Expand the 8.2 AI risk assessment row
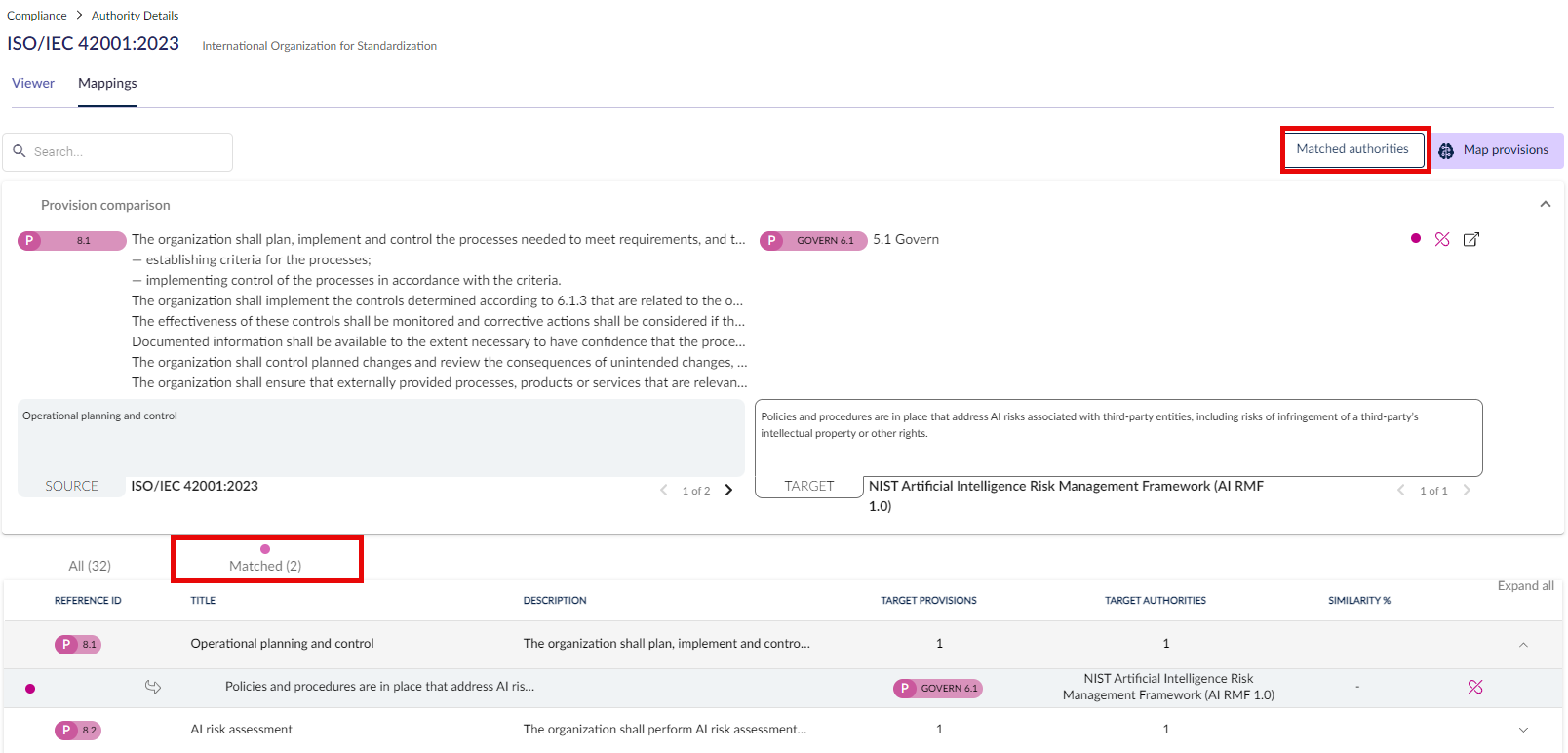This screenshot has height=753, width=1568. (1523, 730)
